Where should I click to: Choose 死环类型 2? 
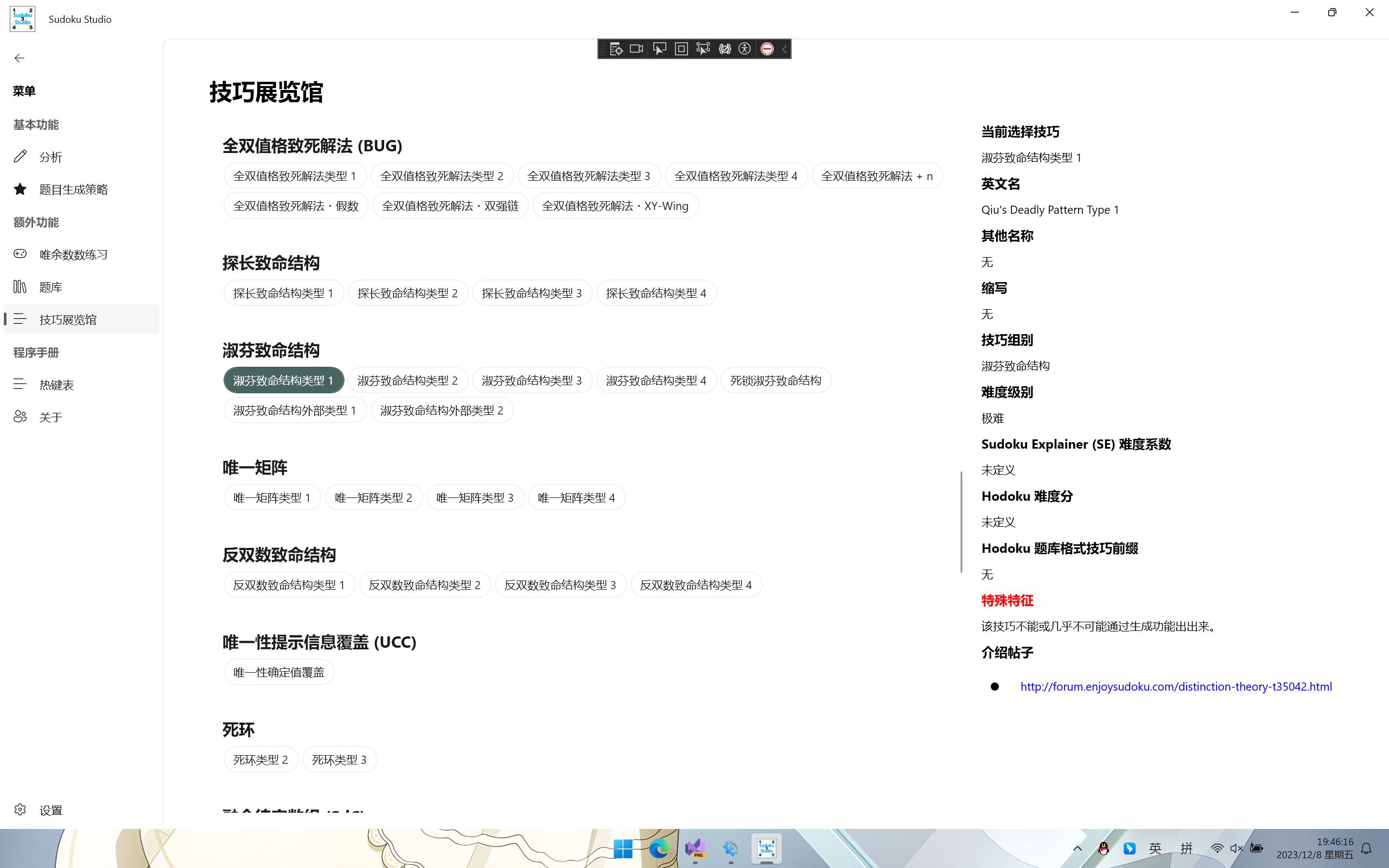(x=260, y=759)
